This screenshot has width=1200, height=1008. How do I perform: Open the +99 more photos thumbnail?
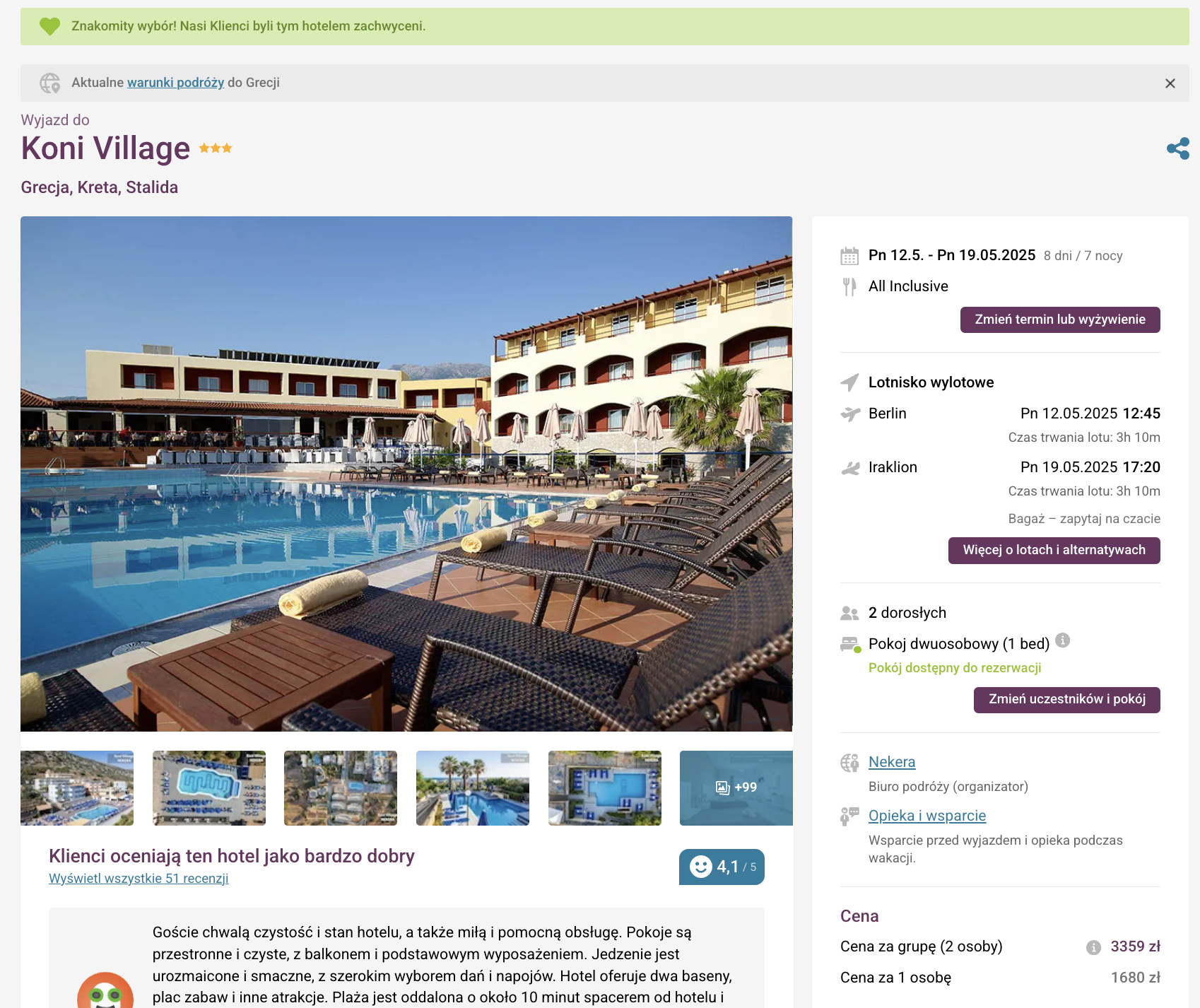pyautogui.click(x=736, y=788)
